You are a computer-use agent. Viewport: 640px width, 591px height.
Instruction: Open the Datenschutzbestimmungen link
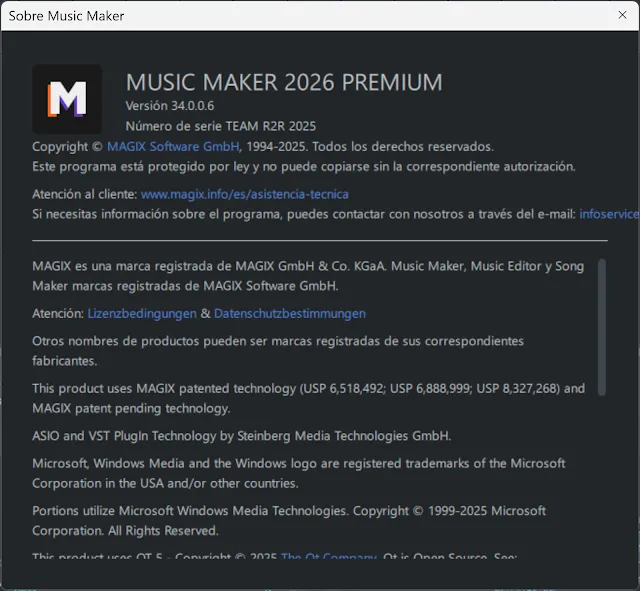coord(290,313)
